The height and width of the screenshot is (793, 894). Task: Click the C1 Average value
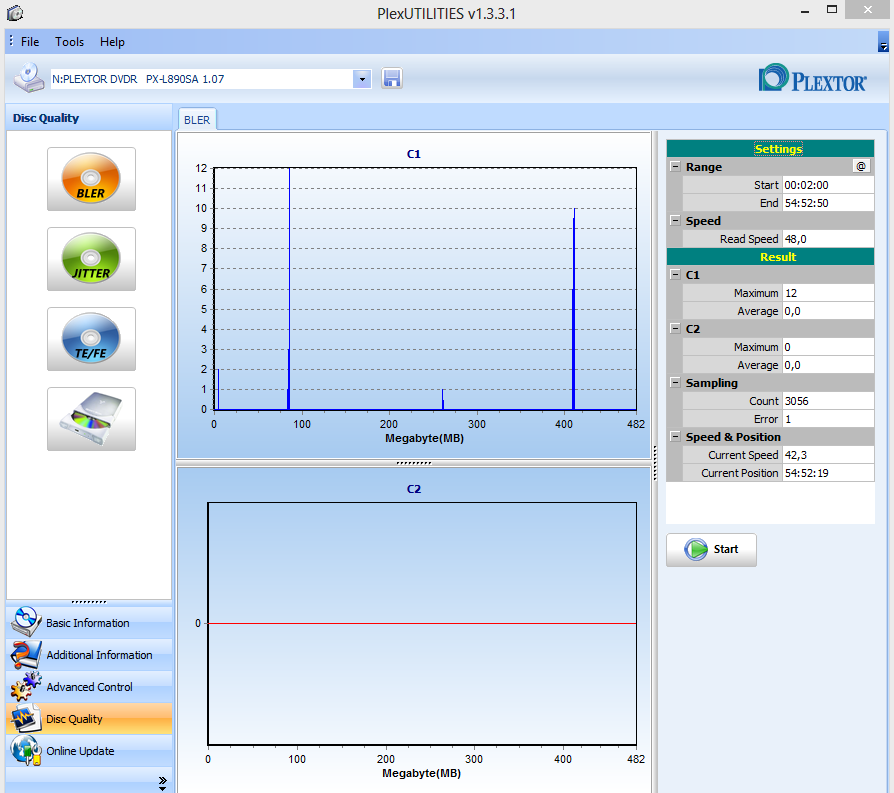point(828,311)
